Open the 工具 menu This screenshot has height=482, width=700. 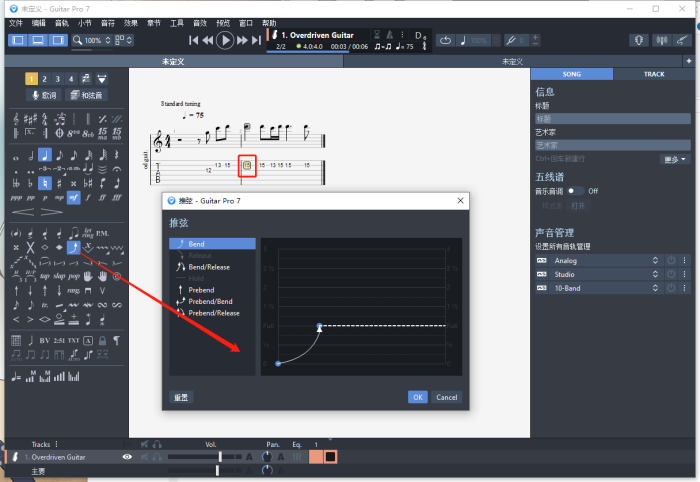[x=176, y=22]
